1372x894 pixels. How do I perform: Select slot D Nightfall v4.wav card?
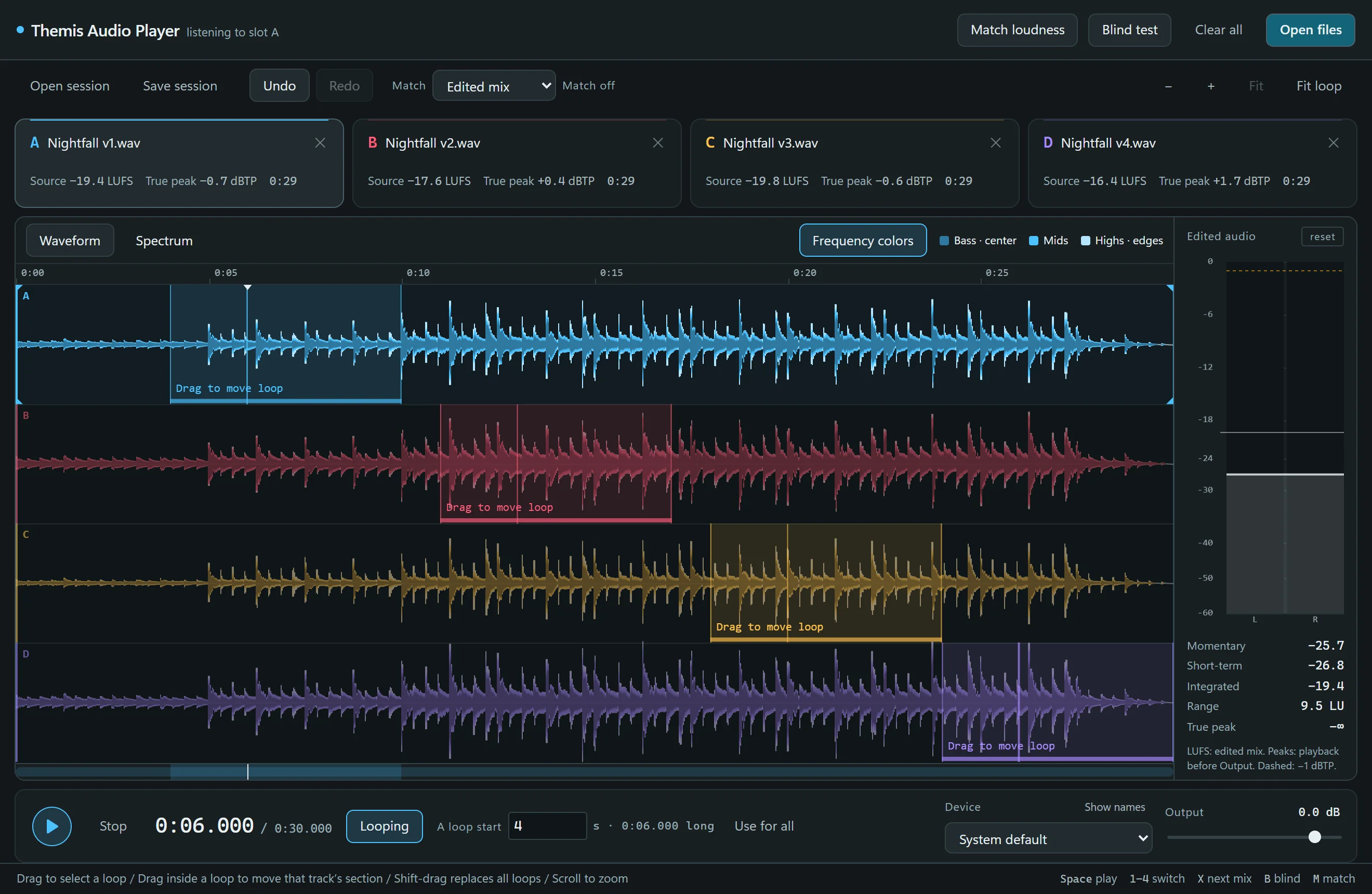1193,163
